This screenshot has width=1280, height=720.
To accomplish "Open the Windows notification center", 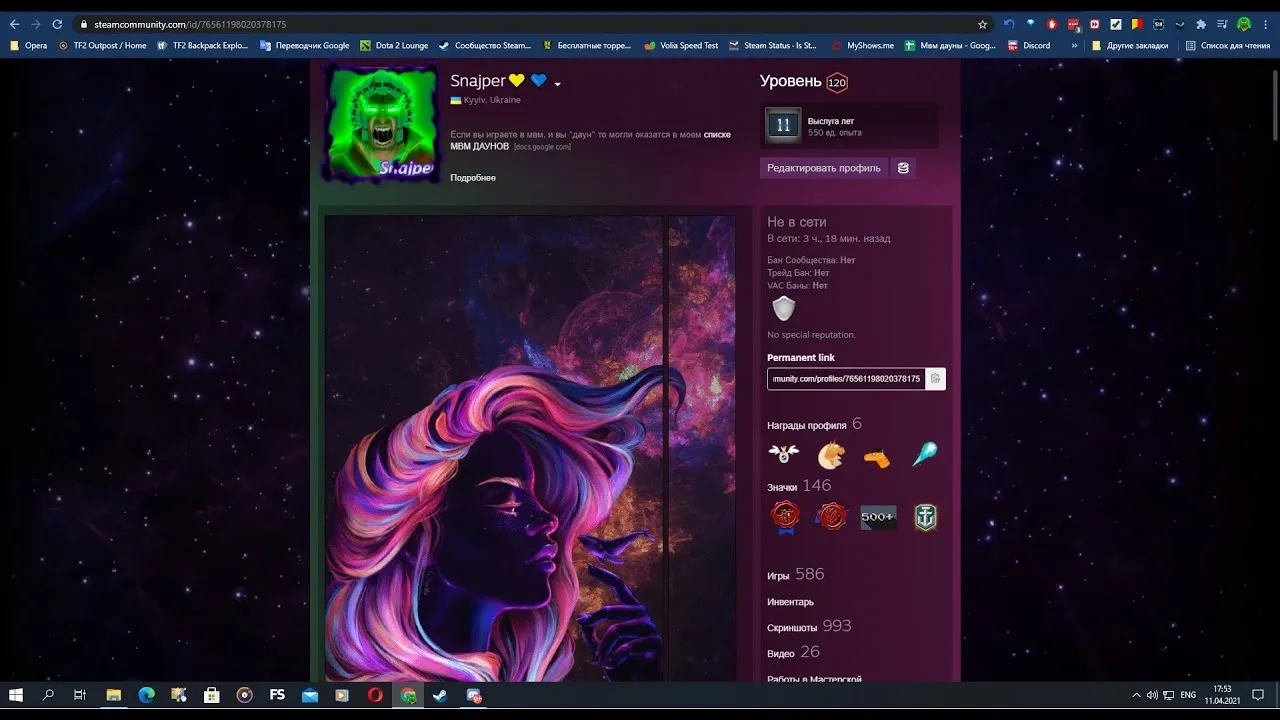I will pos(1258,695).
